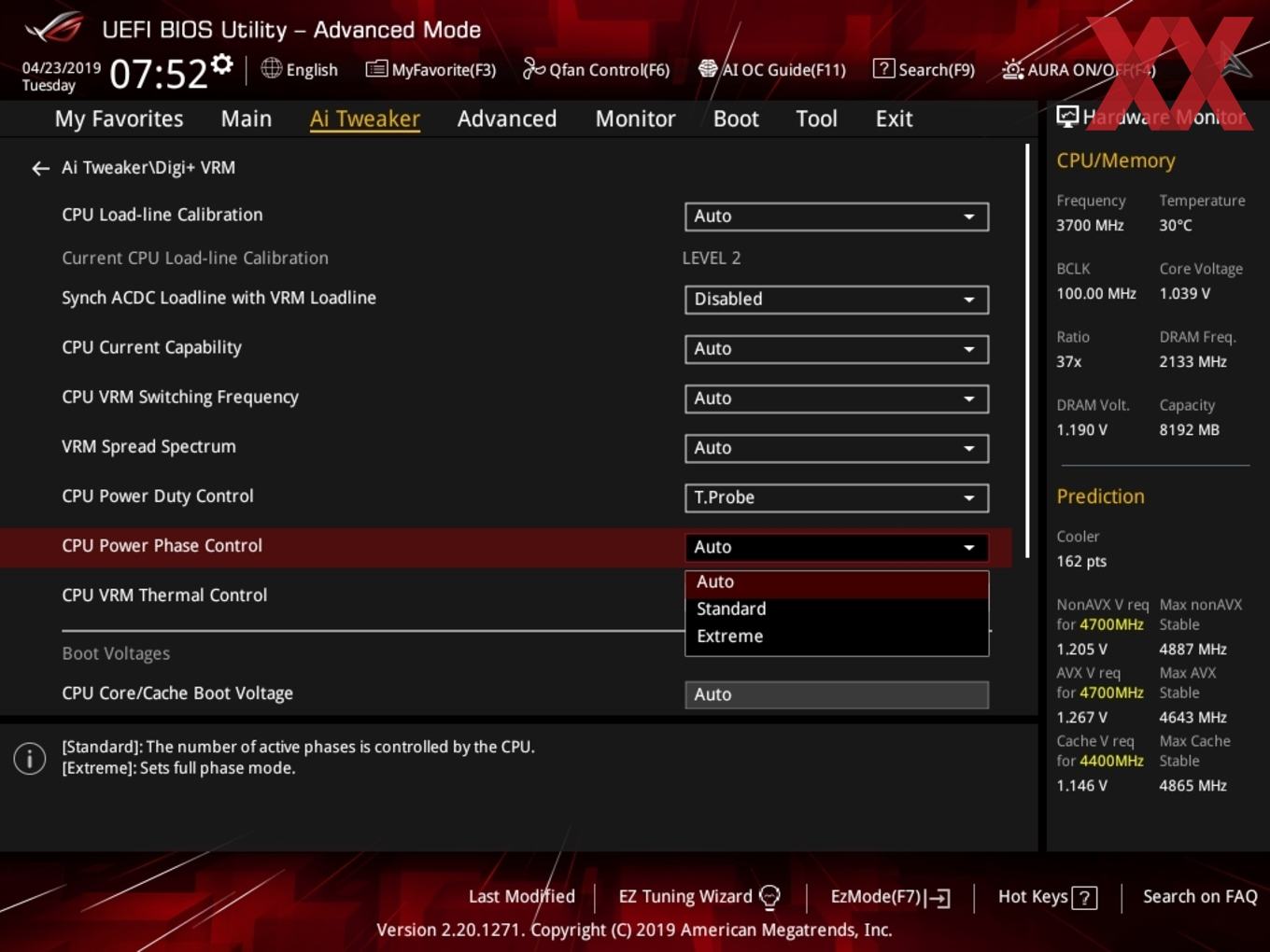This screenshot has height=952, width=1270.
Task: Click Search on FAQ link
Action: coord(1200,897)
